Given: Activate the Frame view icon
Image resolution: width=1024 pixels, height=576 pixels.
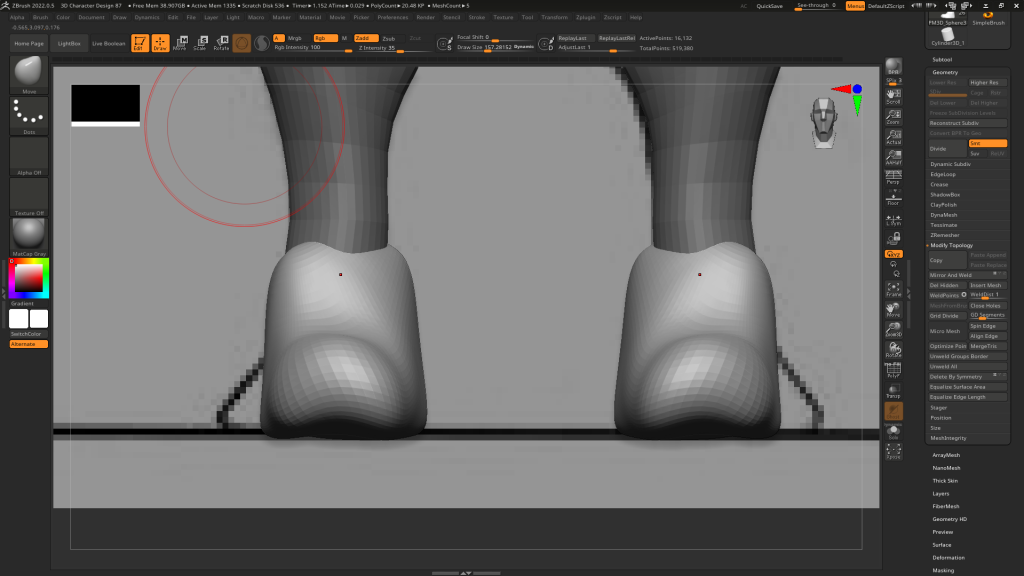Looking at the screenshot, I should 893,288.
